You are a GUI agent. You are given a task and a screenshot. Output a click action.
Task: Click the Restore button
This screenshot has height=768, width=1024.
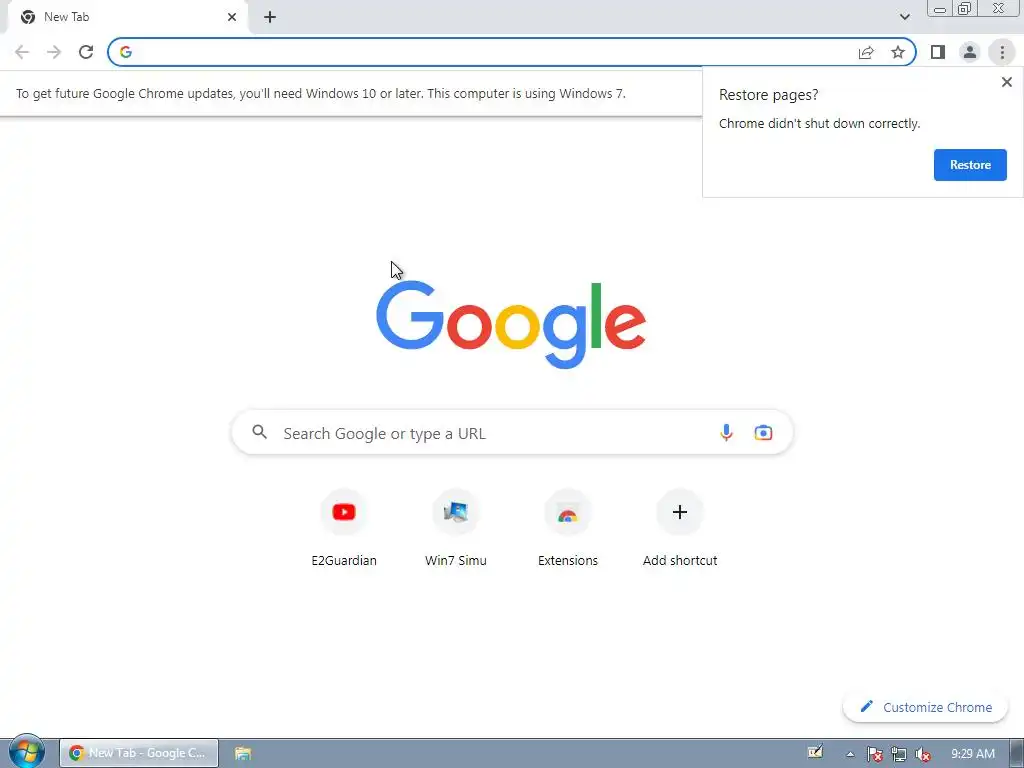pyautogui.click(x=970, y=165)
